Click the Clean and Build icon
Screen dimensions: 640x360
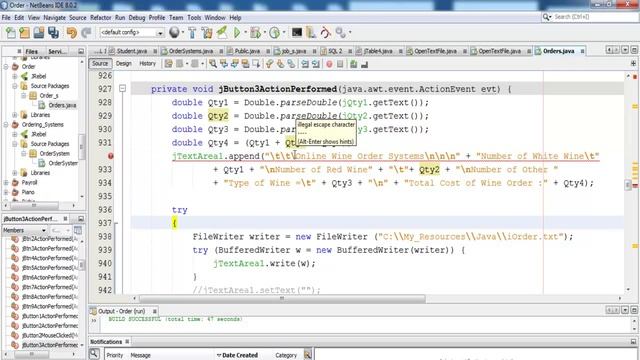pyautogui.click(x=207, y=33)
